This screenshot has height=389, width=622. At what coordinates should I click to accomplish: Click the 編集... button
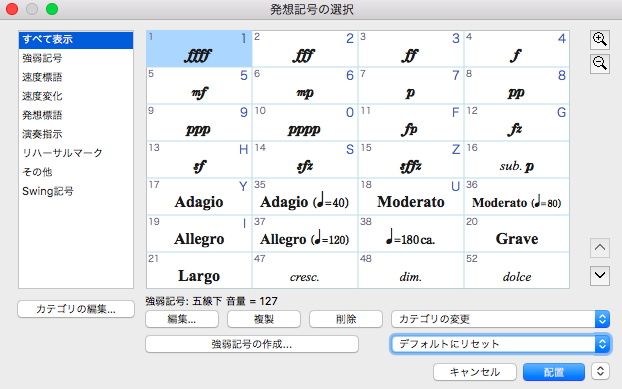tap(182, 319)
